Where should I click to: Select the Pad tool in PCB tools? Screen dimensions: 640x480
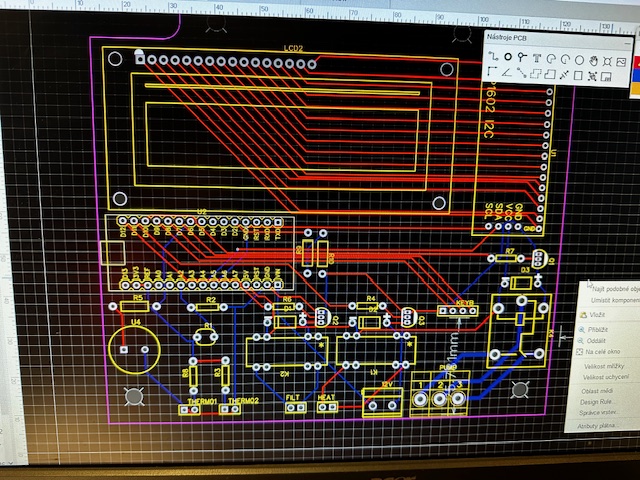point(507,57)
